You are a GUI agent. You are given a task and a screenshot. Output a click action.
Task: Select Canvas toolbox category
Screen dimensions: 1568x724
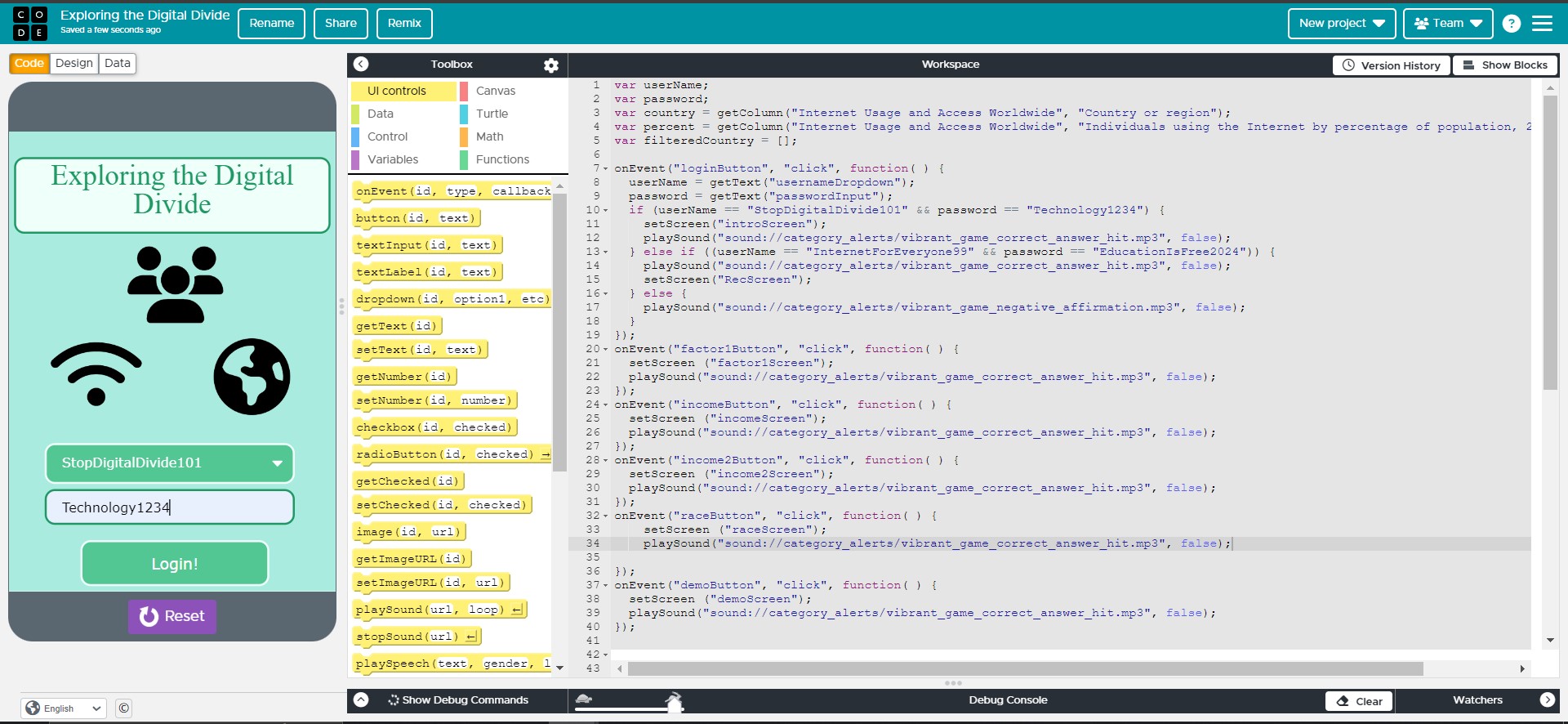point(512,91)
